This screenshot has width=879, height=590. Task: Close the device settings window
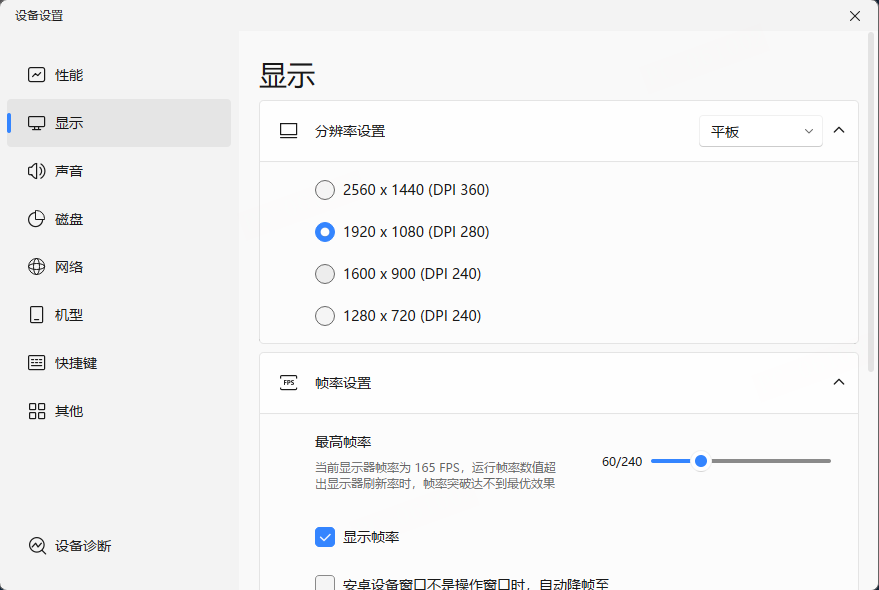click(x=855, y=16)
